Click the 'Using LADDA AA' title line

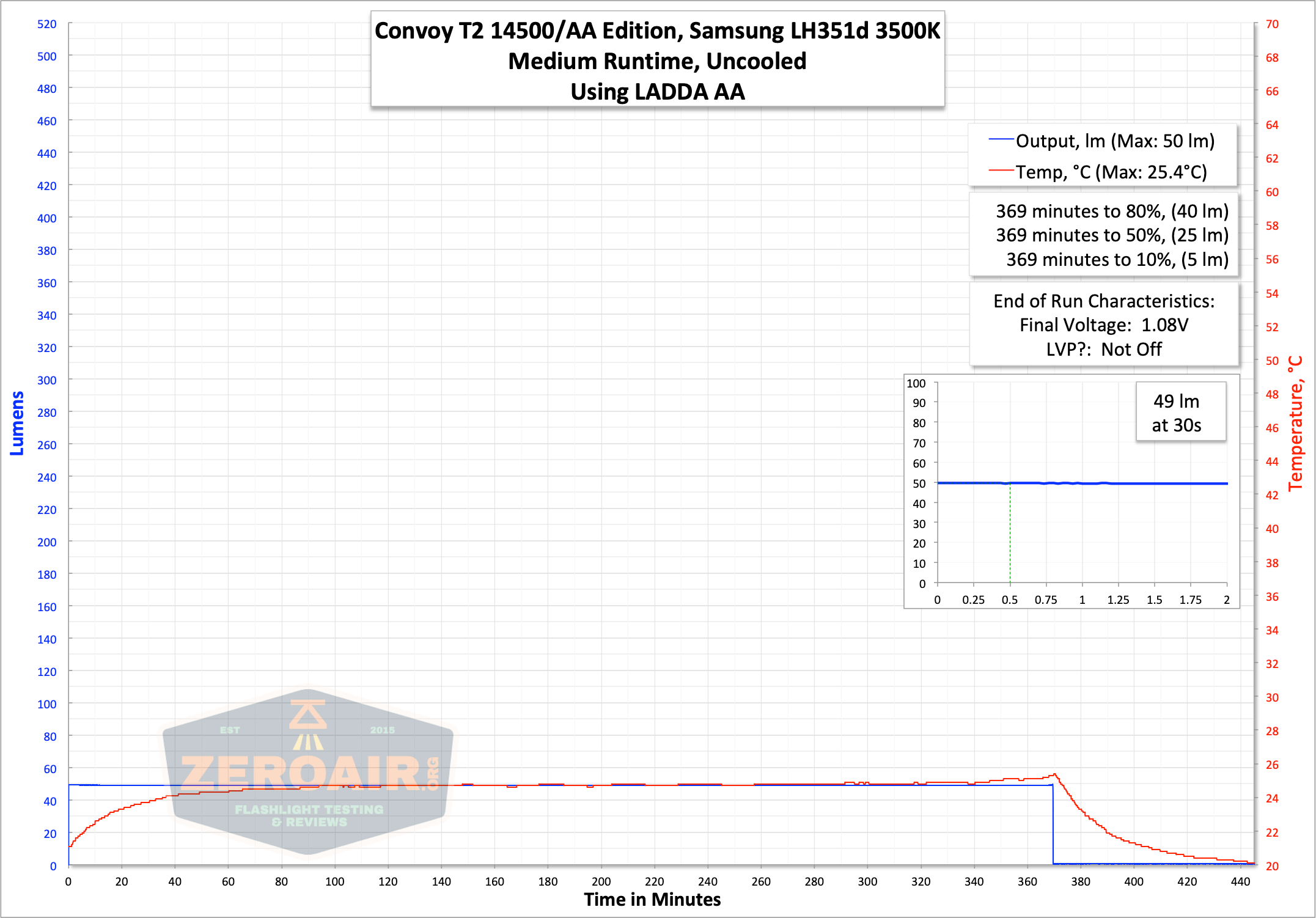(657, 92)
